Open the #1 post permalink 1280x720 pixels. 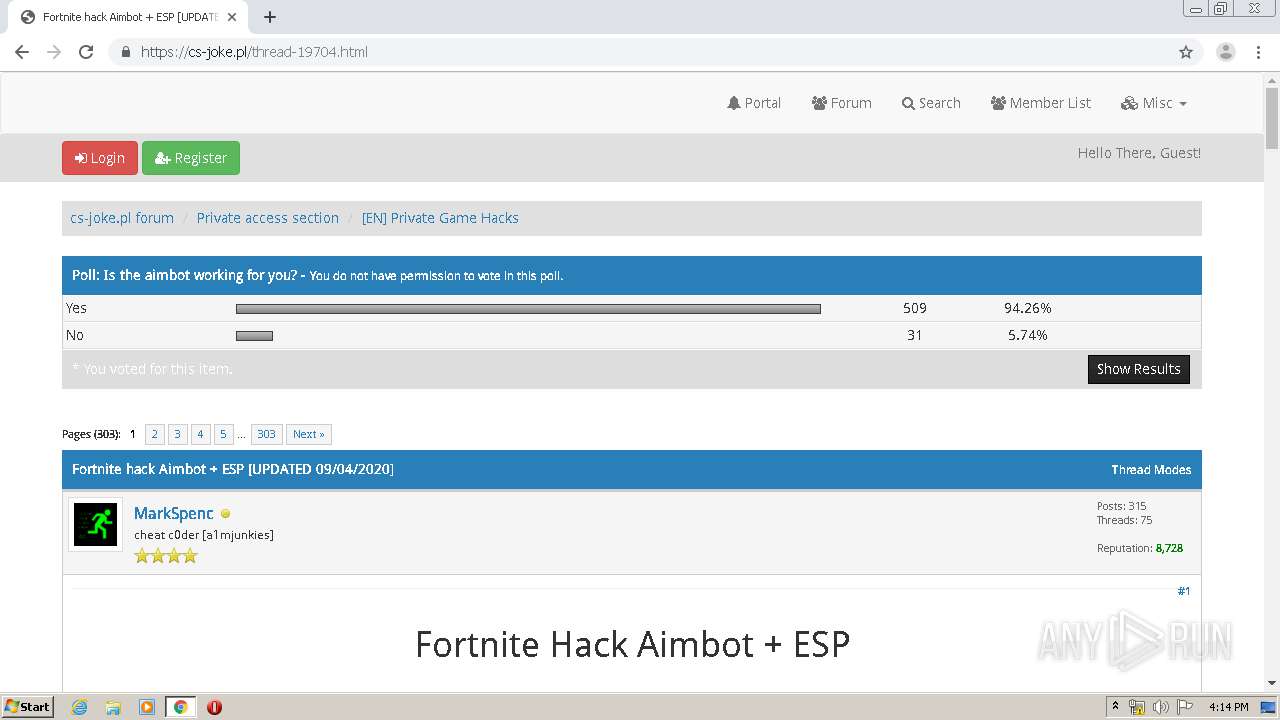click(x=1183, y=591)
